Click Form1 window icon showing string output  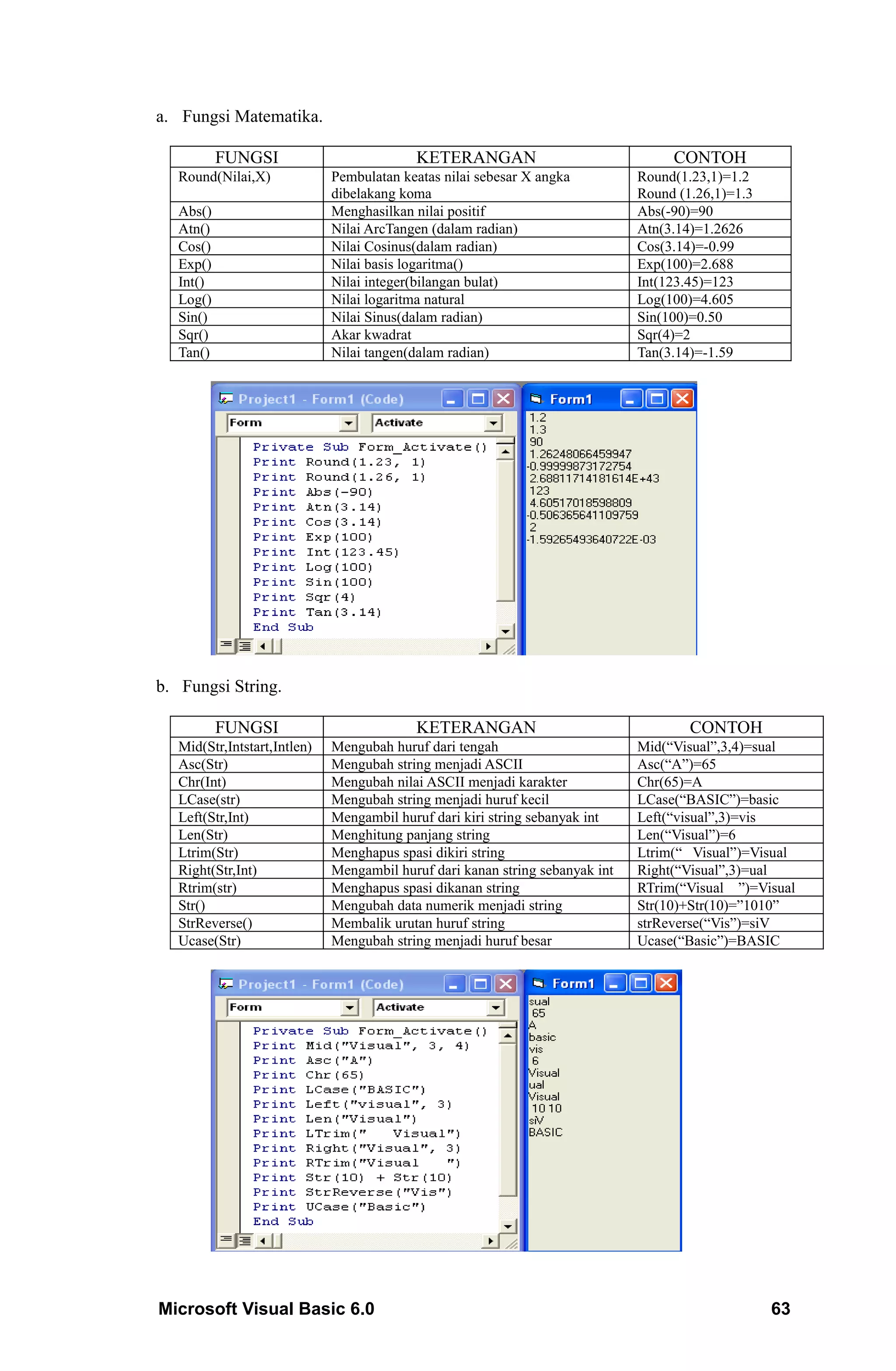pyautogui.click(x=539, y=983)
